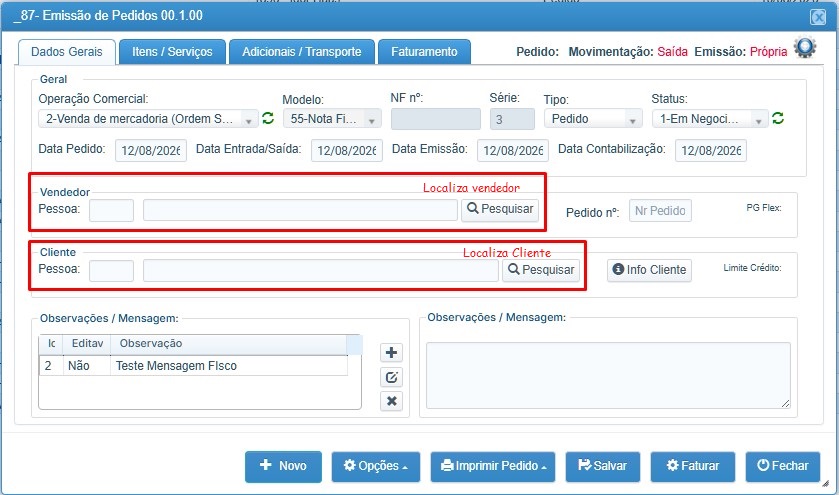Open the Imprimir Pedido menu button
Image resolution: width=839 pixels, height=495 pixels.
click(x=493, y=466)
